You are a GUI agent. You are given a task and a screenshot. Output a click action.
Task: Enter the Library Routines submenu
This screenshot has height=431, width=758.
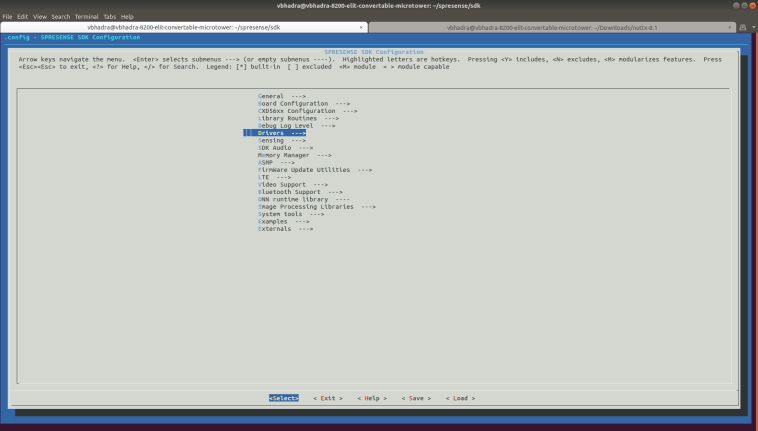pos(298,118)
